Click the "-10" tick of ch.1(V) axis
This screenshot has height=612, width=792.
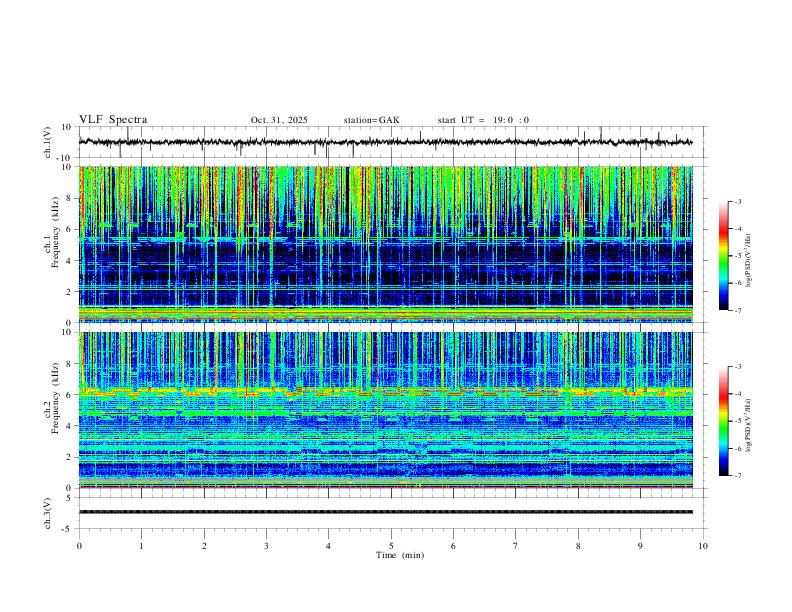[x=64, y=158]
